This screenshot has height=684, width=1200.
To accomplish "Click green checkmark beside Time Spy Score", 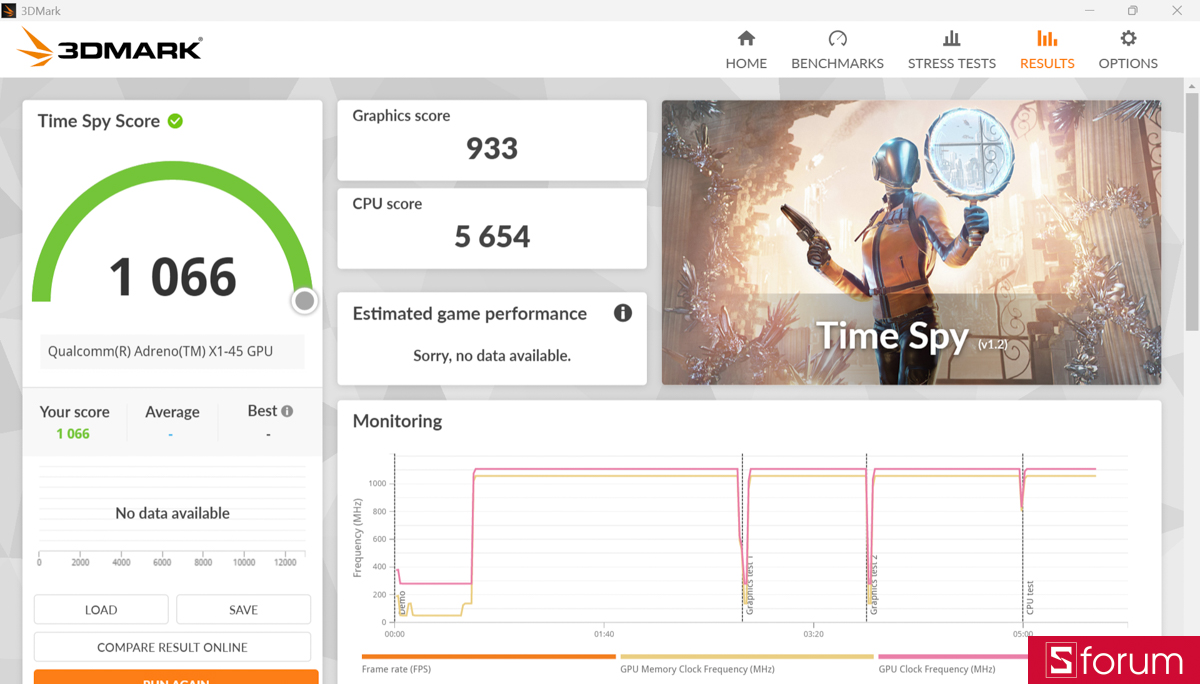I will point(177,120).
